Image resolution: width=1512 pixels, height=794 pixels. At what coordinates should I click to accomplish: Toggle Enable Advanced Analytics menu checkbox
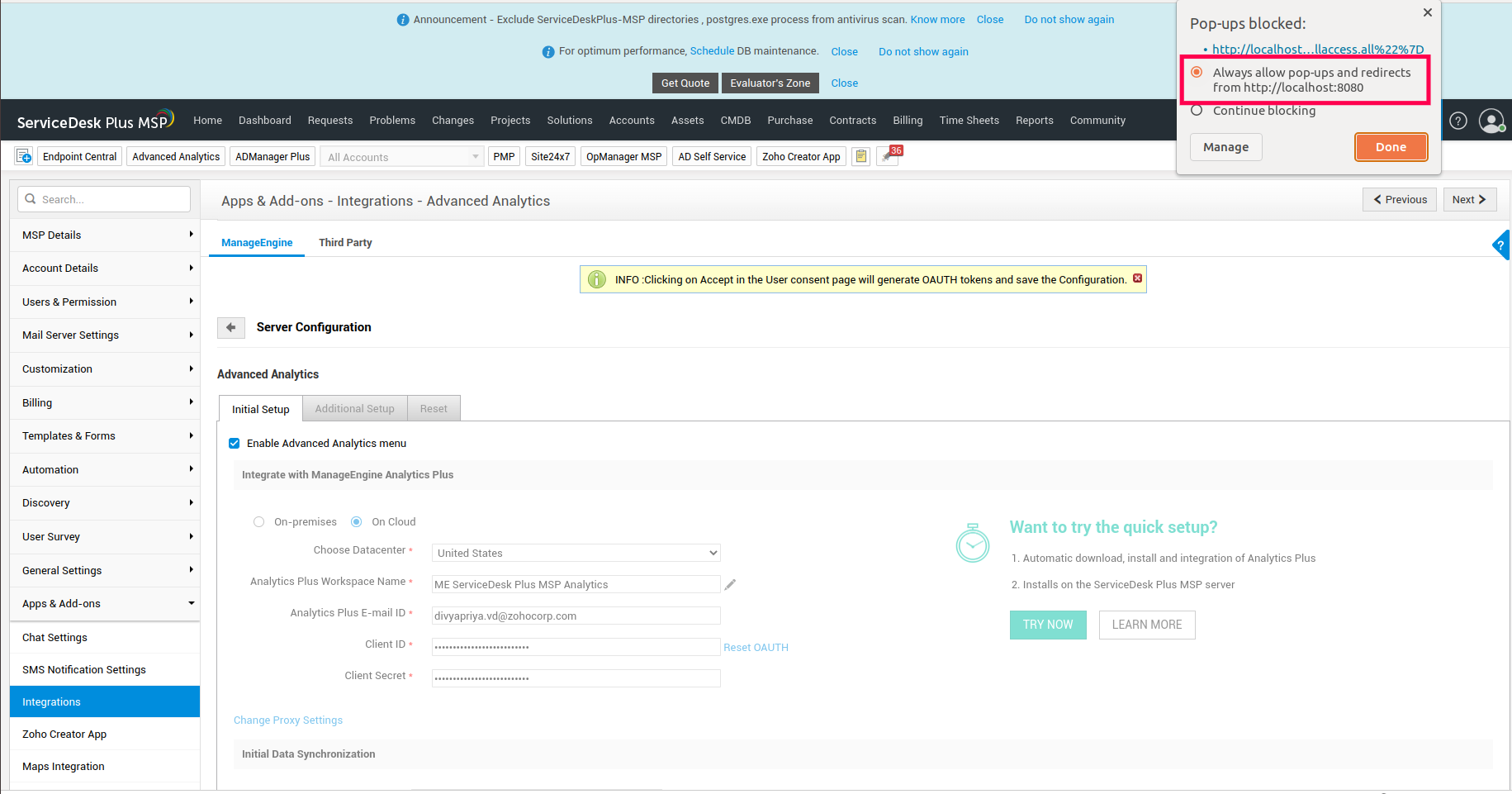[x=235, y=444]
